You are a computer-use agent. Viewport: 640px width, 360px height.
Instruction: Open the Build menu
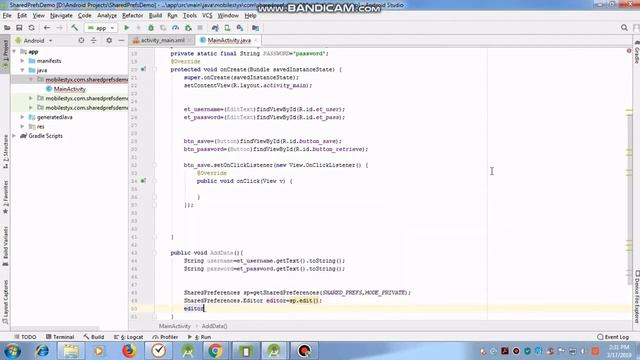155,16
